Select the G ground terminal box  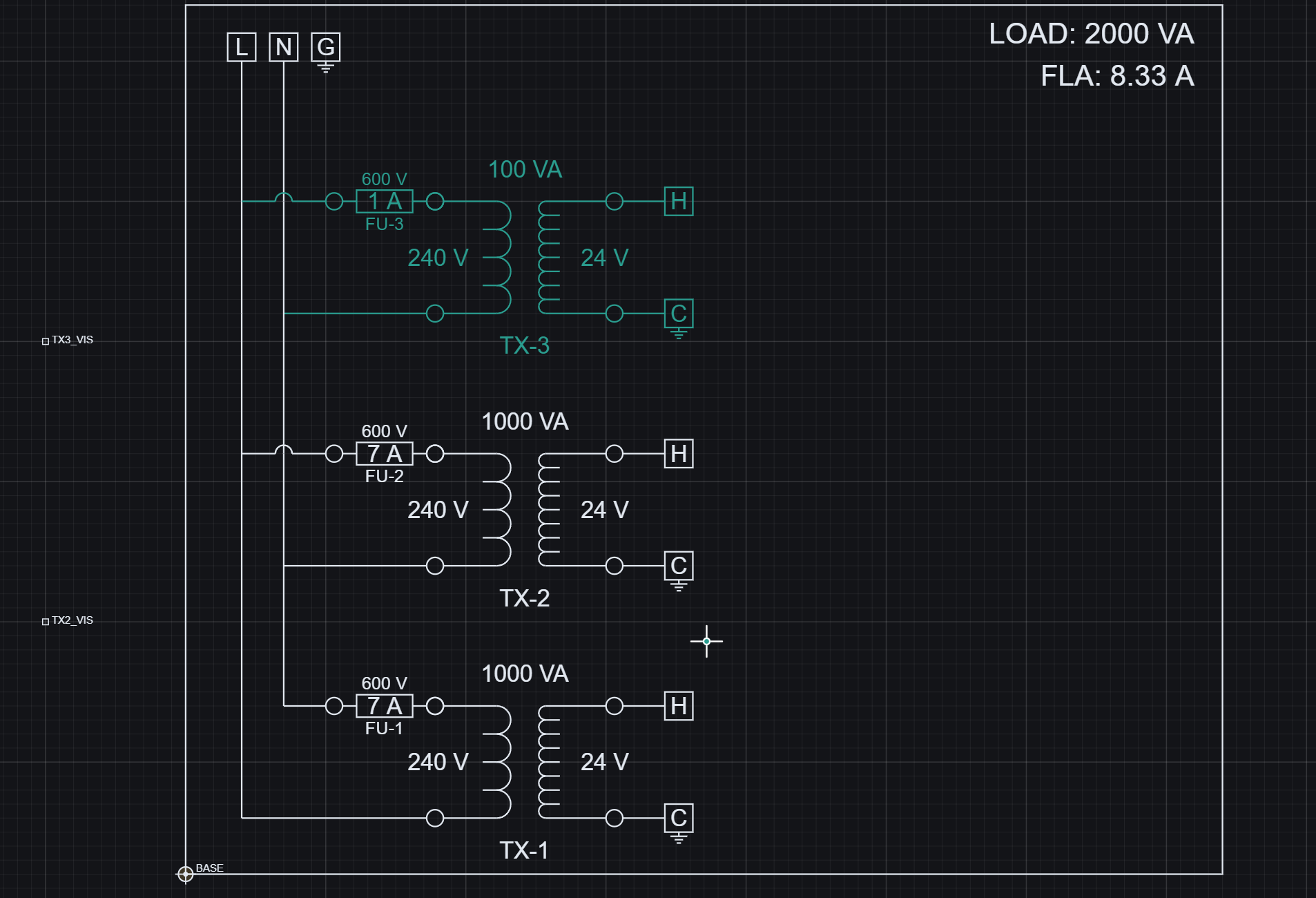click(326, 47)
